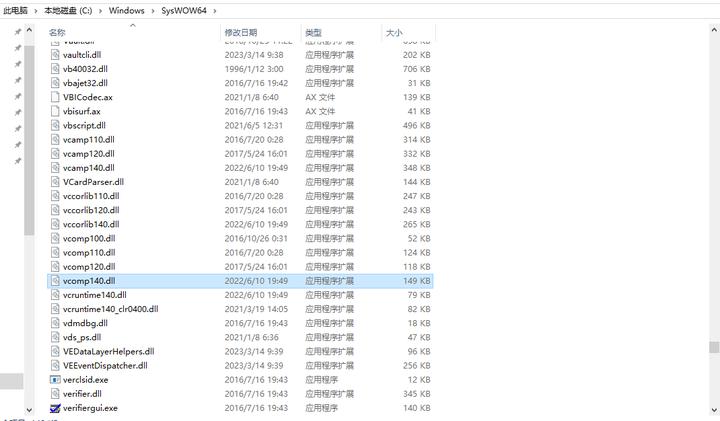Click the file name vbscript.dll
This screenshot has width=720, height=421.
84,125
